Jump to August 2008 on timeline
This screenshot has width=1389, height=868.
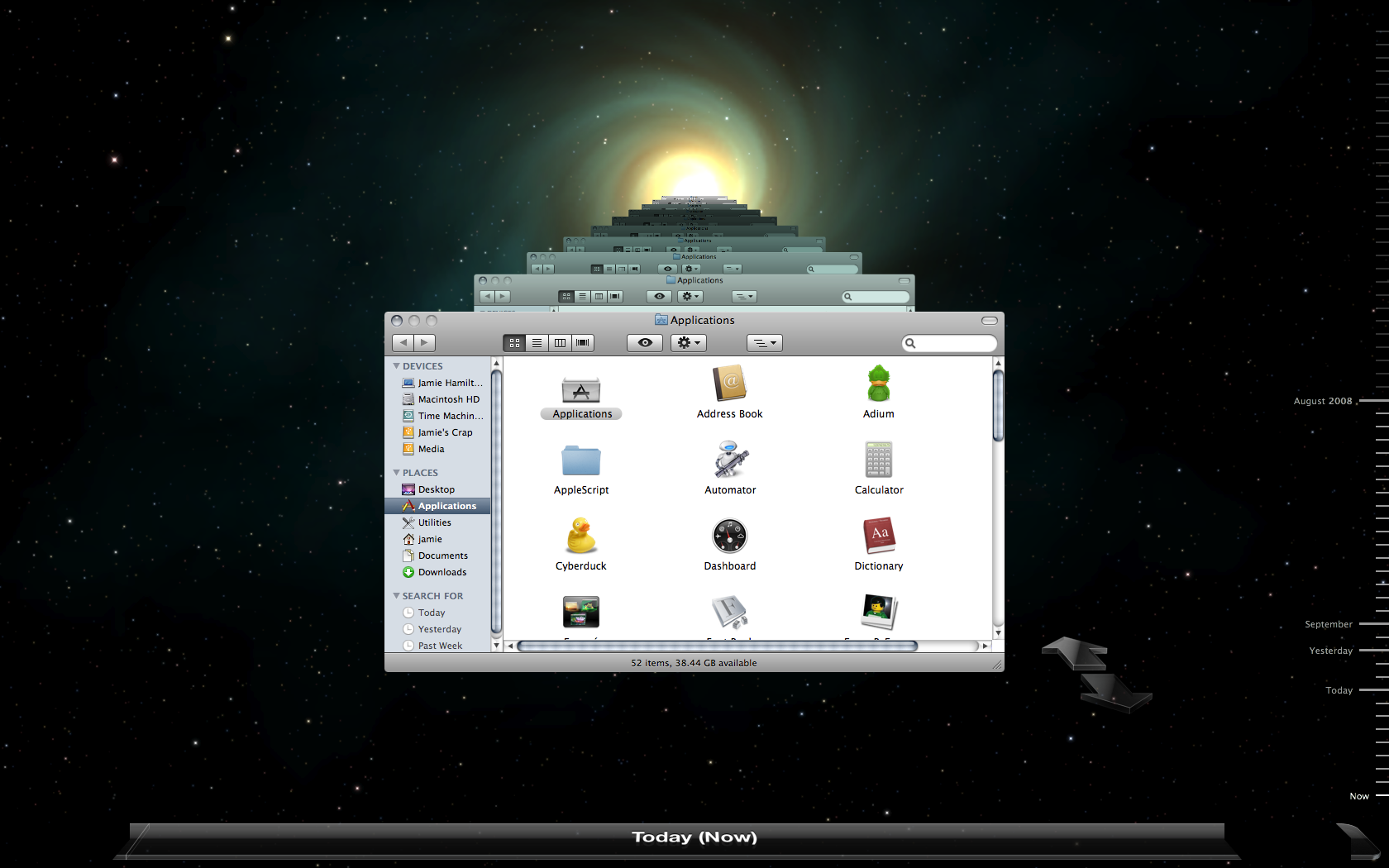1323,401
